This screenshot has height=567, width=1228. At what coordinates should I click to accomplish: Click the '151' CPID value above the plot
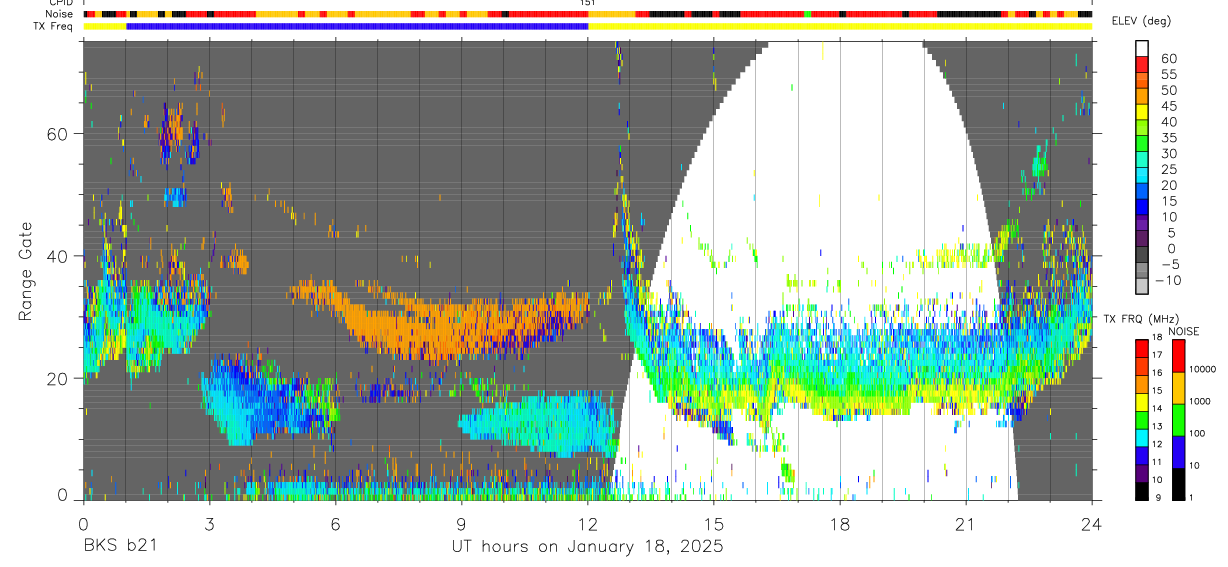point(588,3)
